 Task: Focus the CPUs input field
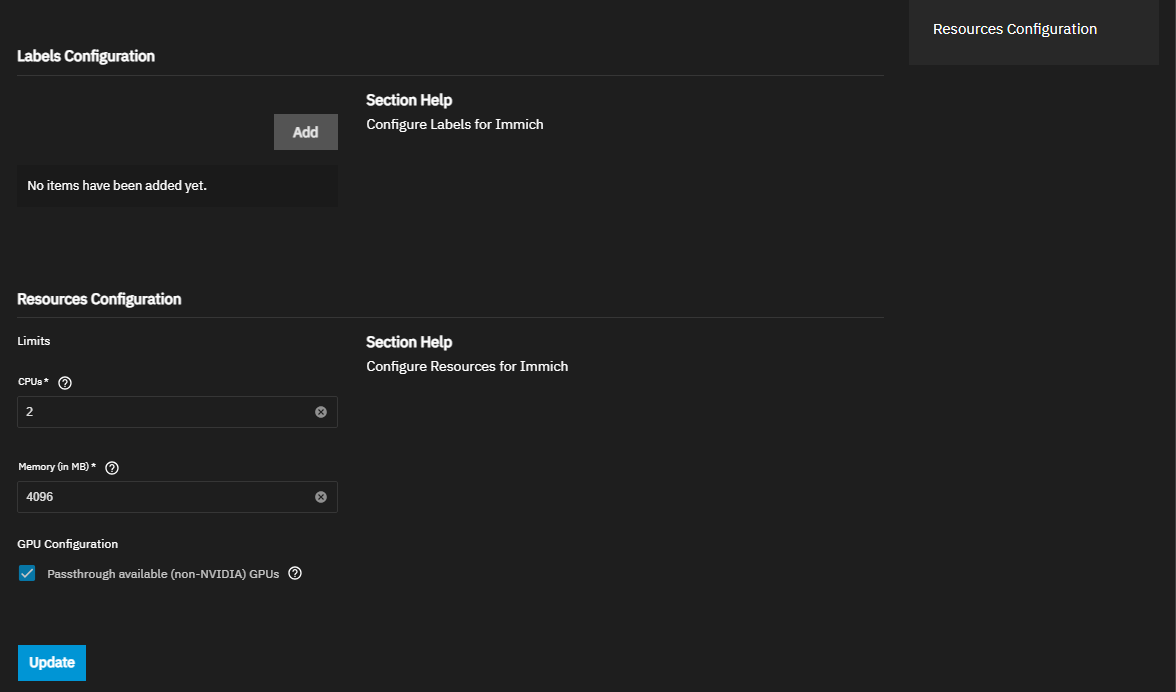(x=165, y=412)
